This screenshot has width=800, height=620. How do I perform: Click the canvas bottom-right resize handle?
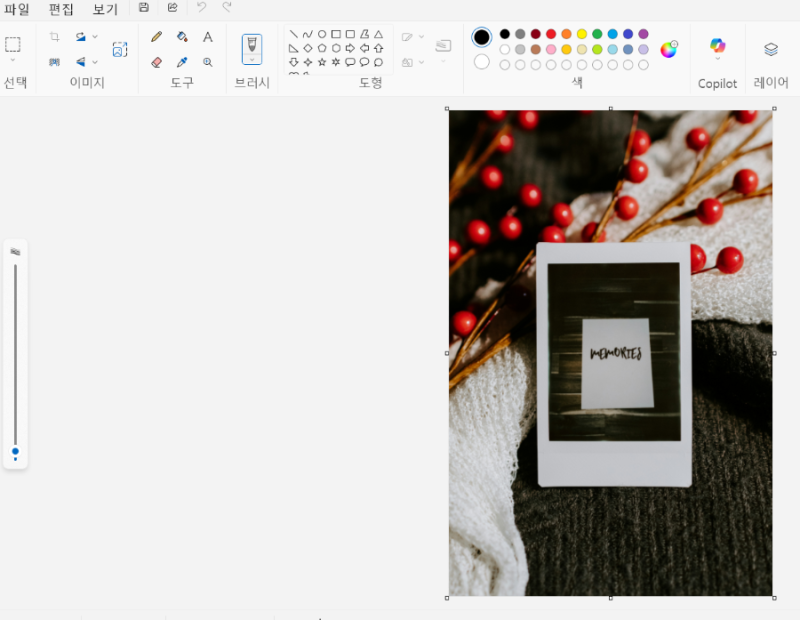(774, 598)
